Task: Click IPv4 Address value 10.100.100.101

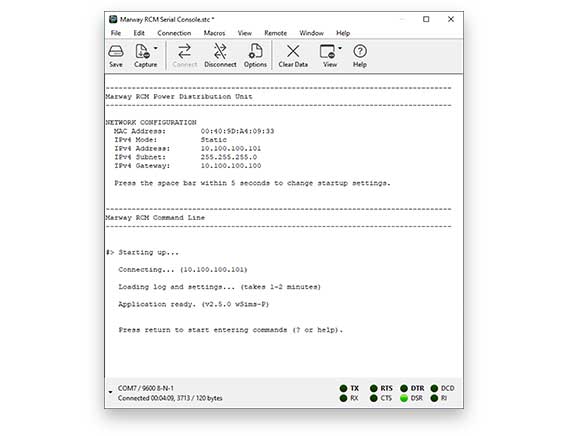Action: tap(231, 148)
